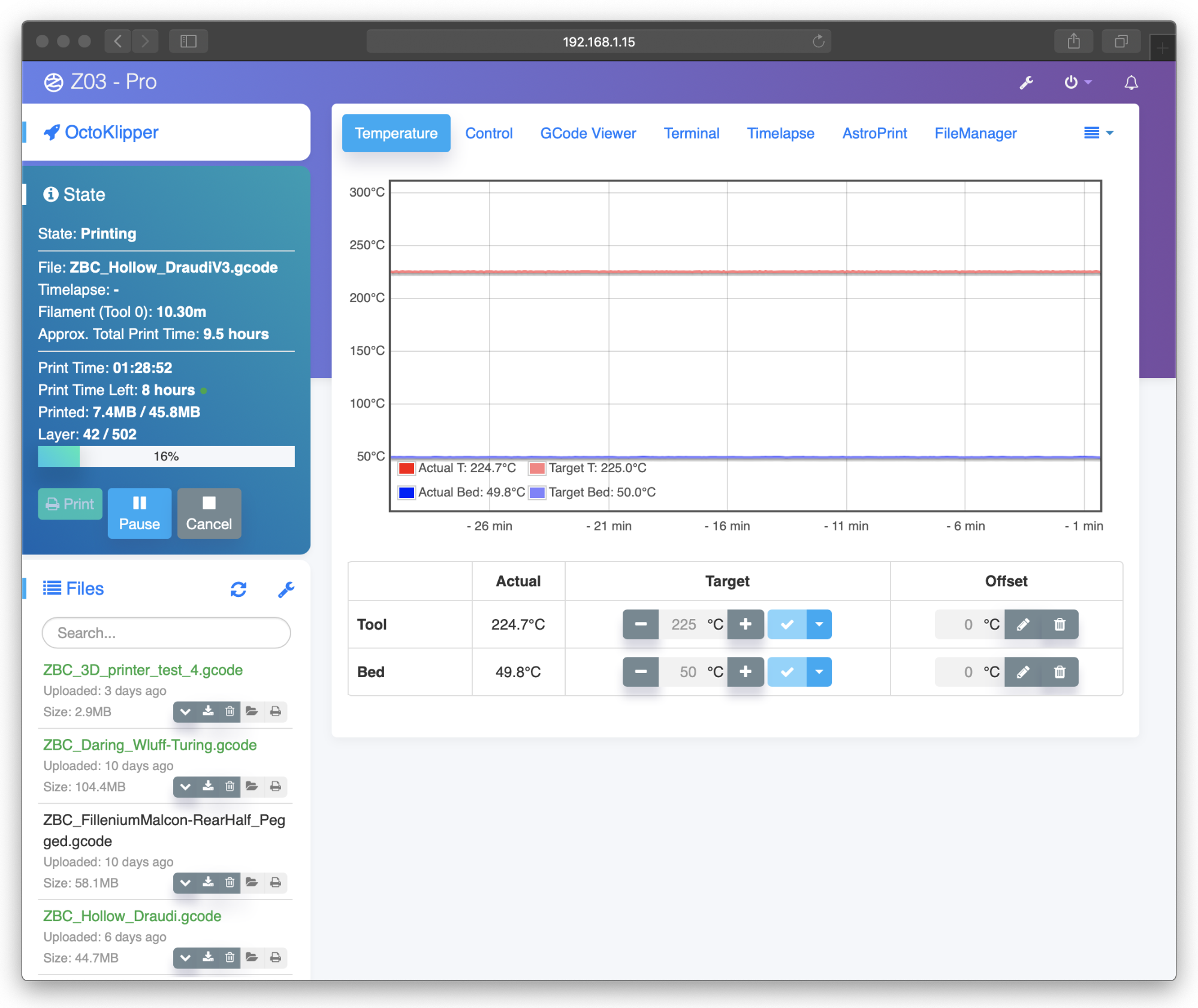1198x1008 pixels.
Task: Switch to the Temperature tab
Action: click(x=396, y=133)
